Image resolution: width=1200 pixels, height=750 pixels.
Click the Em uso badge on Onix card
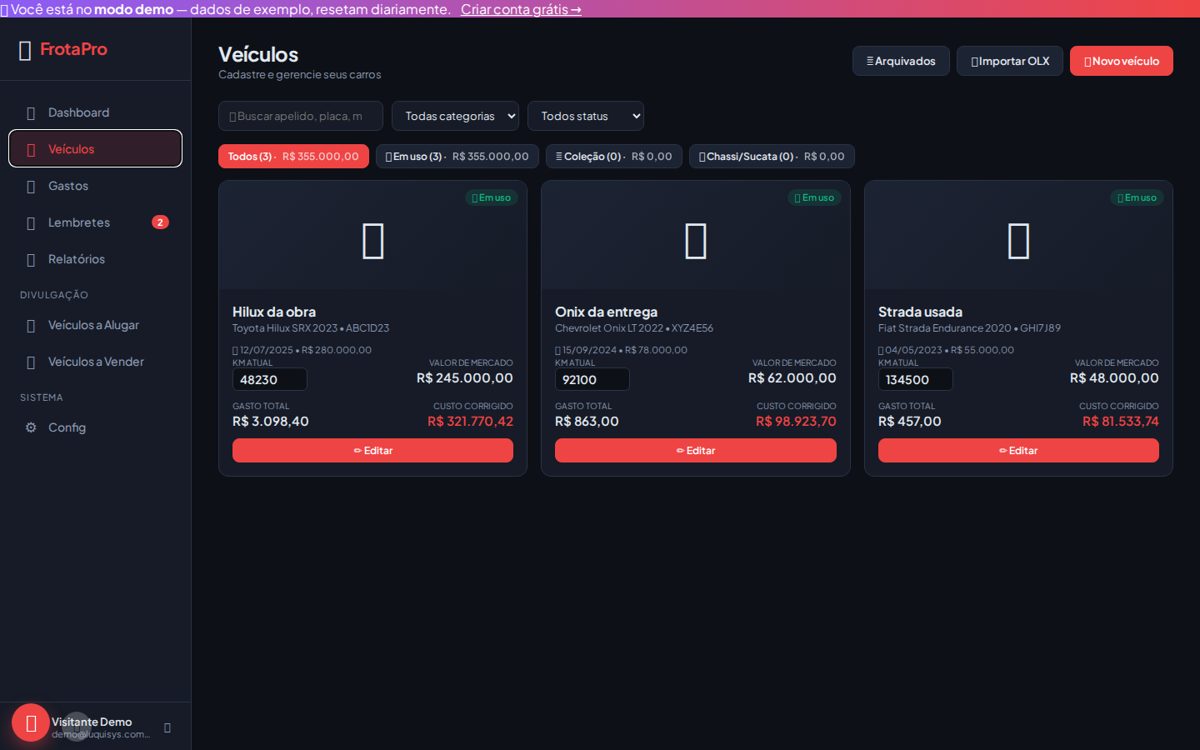click(814, 198)
